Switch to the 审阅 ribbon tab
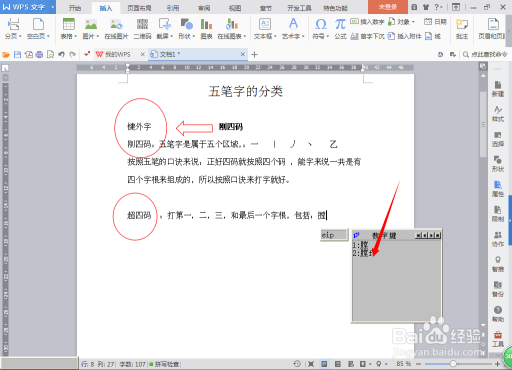 point(204,8)
